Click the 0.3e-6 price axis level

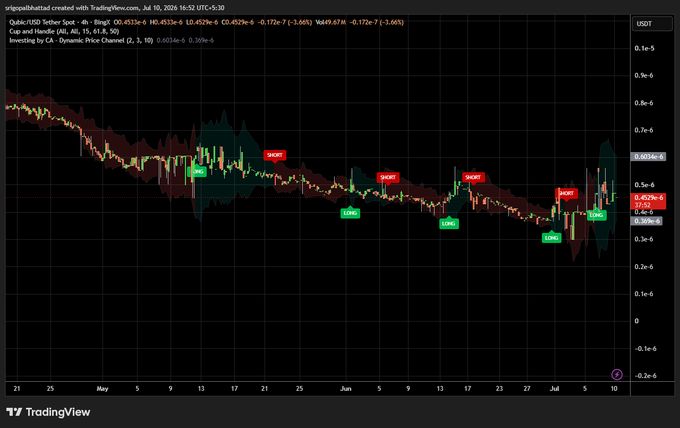644,239
